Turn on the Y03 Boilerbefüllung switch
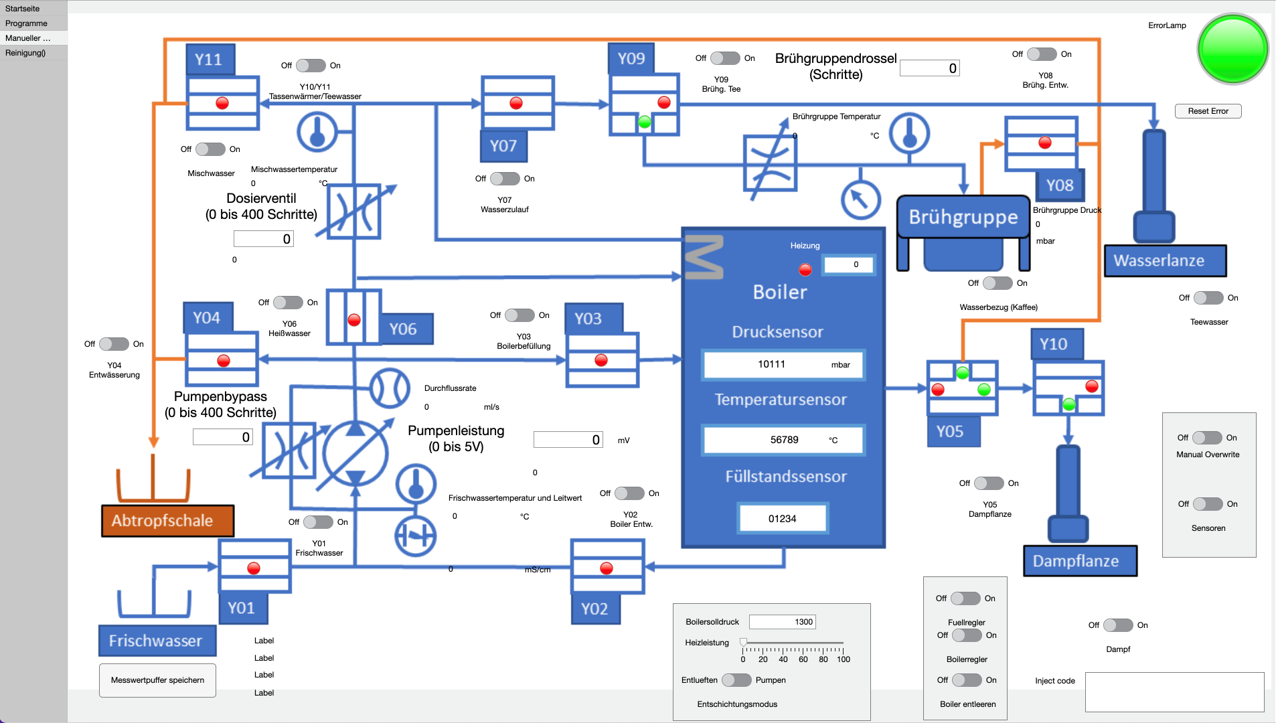 pyautogui.click(x=519, y=315)
